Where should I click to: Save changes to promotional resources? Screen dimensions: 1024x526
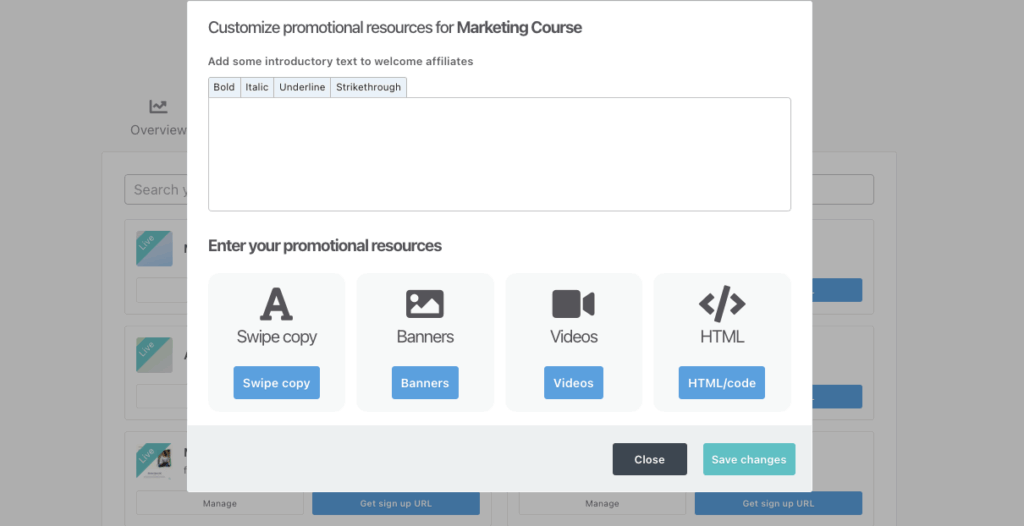(749, 460)
